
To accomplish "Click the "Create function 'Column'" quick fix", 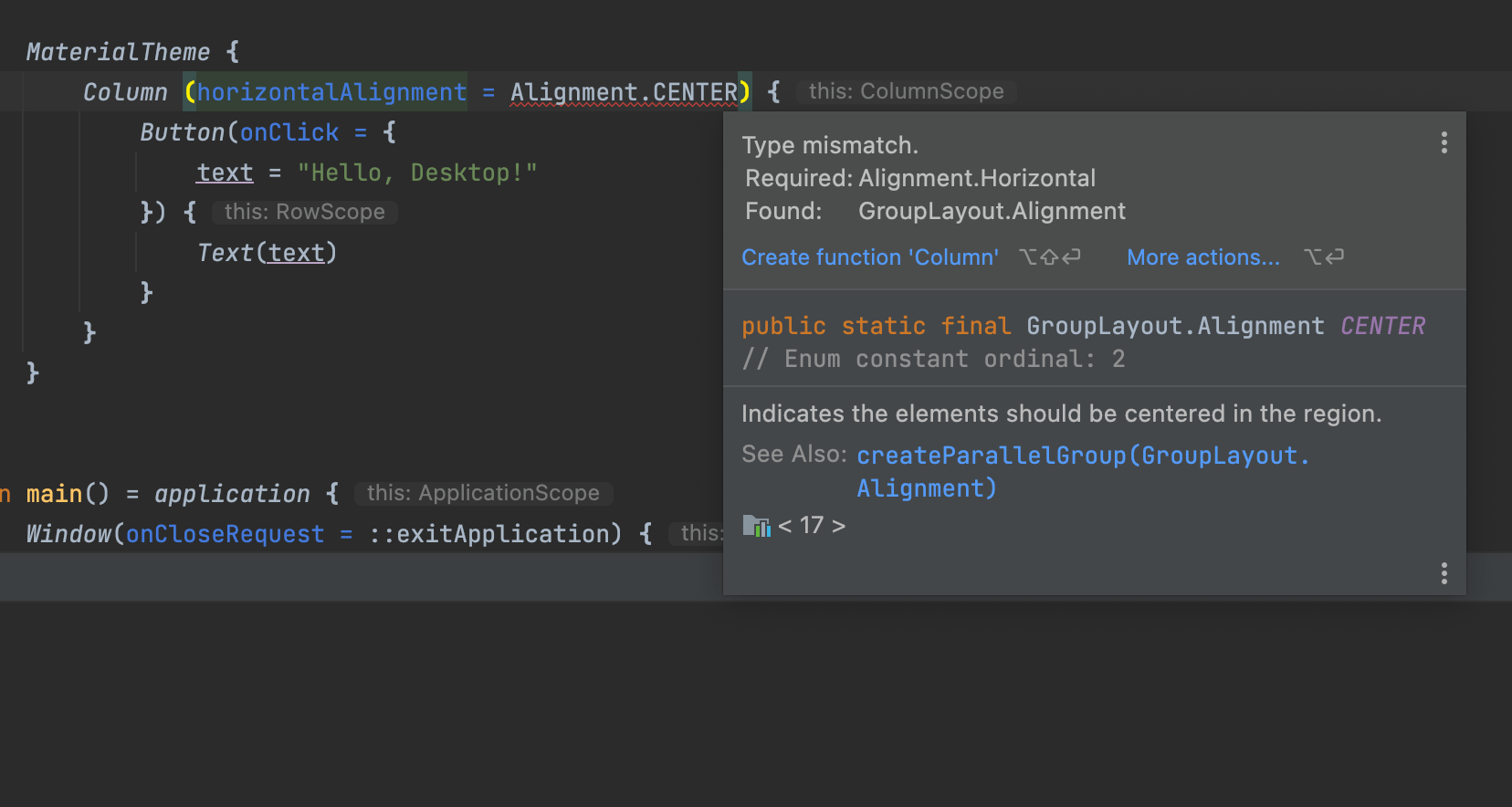I will click(869, 257).
